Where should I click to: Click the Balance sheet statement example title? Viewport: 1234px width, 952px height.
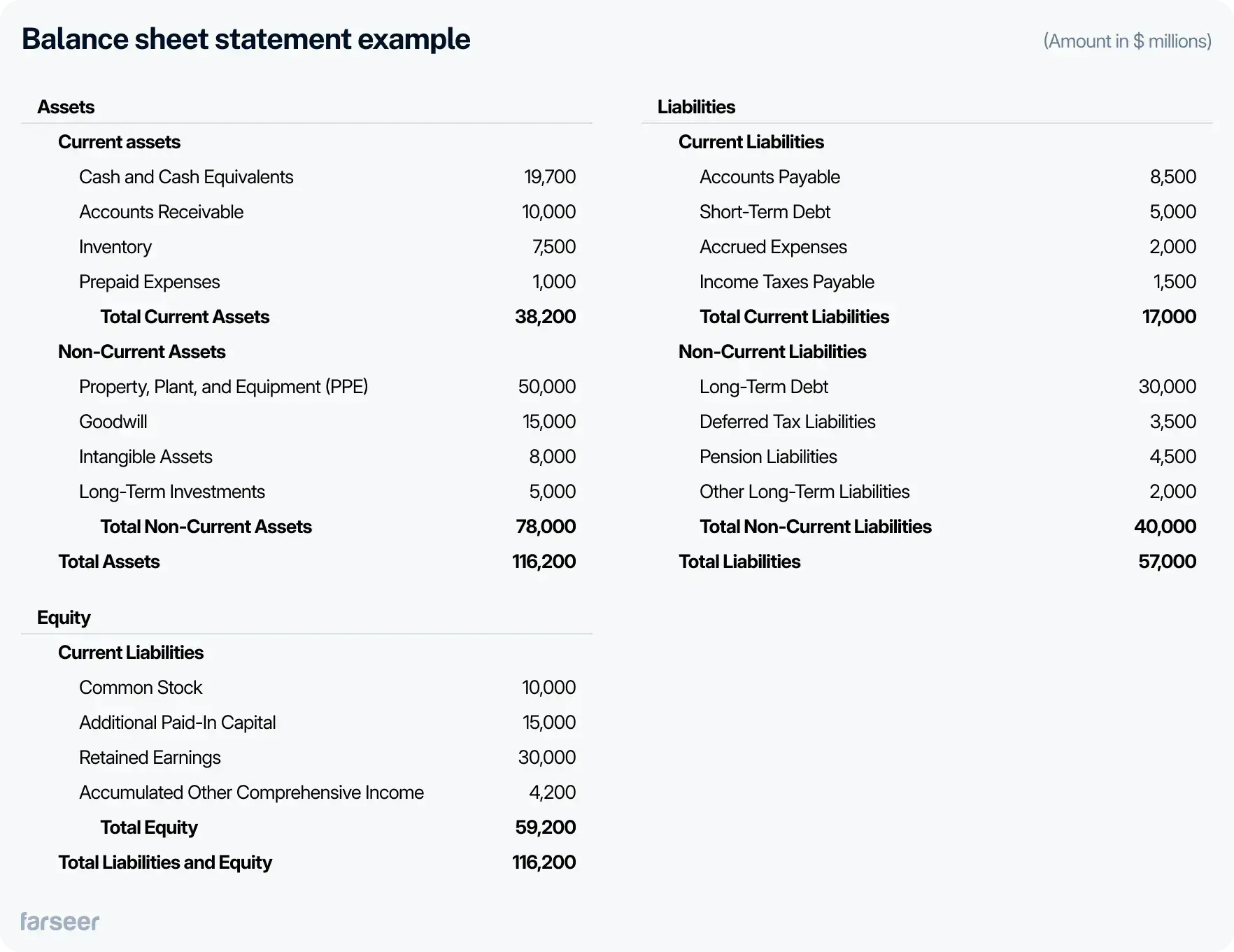pos(246,39)
